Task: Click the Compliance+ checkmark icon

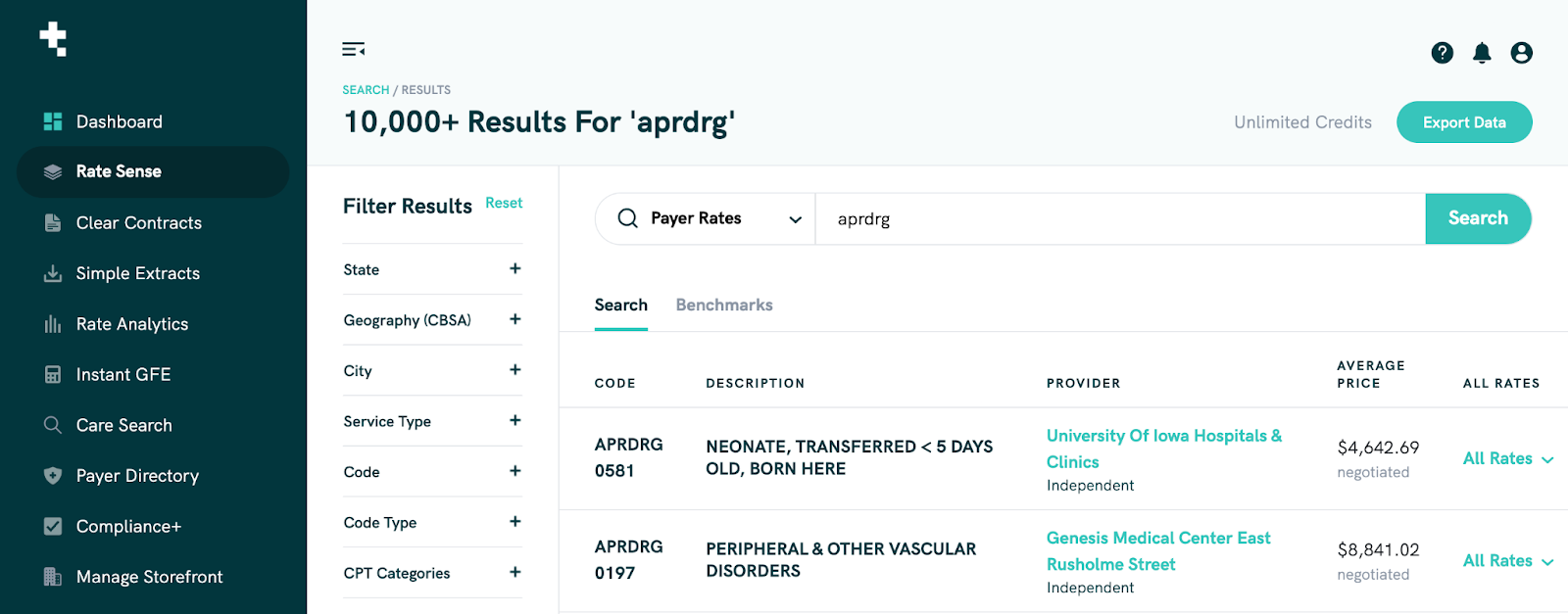Action: tap(53, 527)
